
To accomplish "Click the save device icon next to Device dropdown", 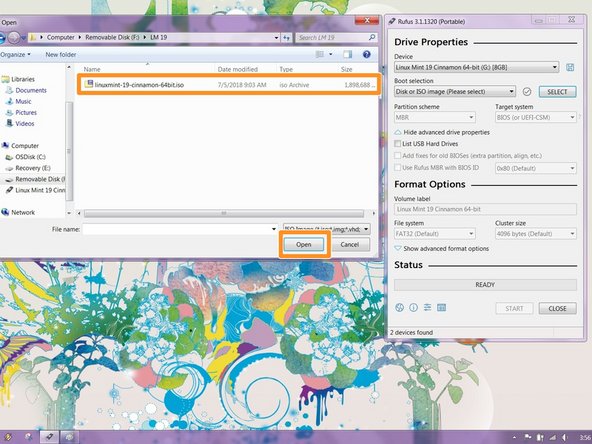I will [x=570, y=68].
